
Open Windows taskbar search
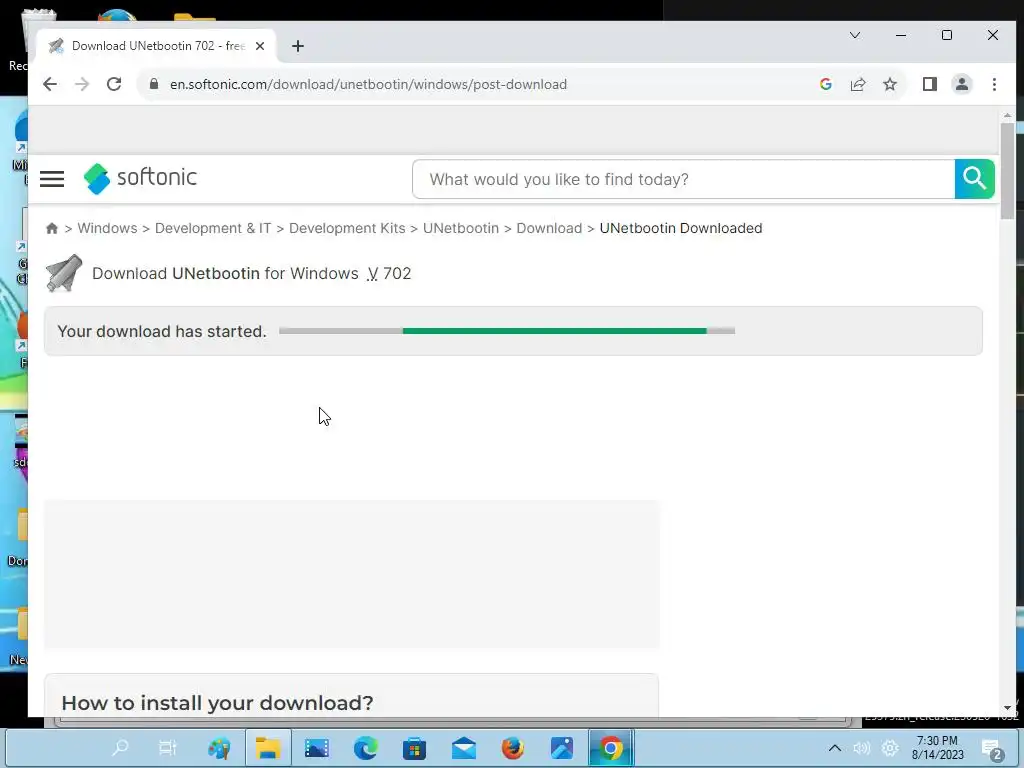click(x=121, y=748)
